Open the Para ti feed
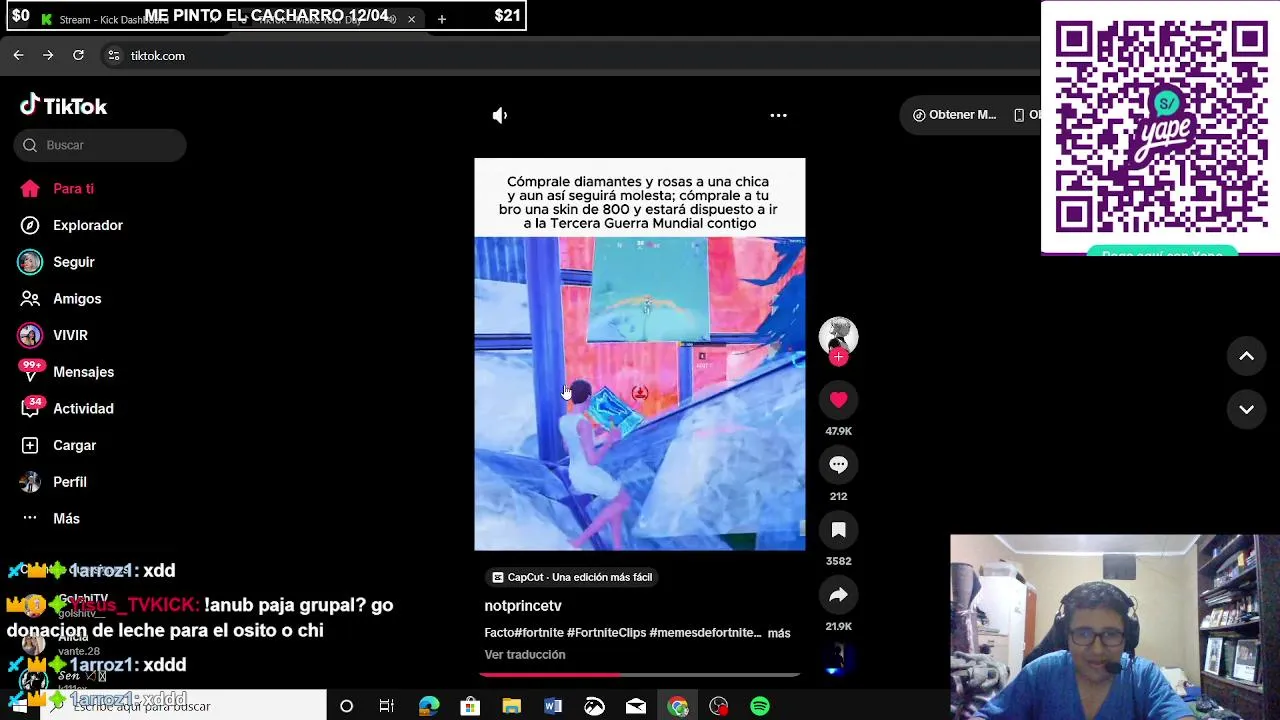The image size is (1280, 720). (x=57, y=189)
